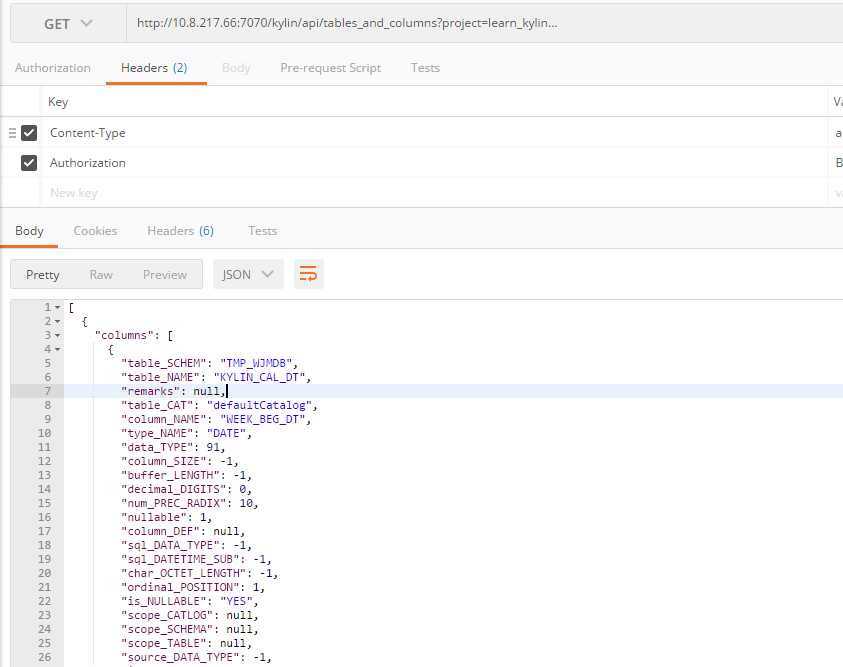Viewport: 843px width, 667px height.
Task: Click line number 26 in the gutter
Action: pyautogui.click(x=45, y=657)
